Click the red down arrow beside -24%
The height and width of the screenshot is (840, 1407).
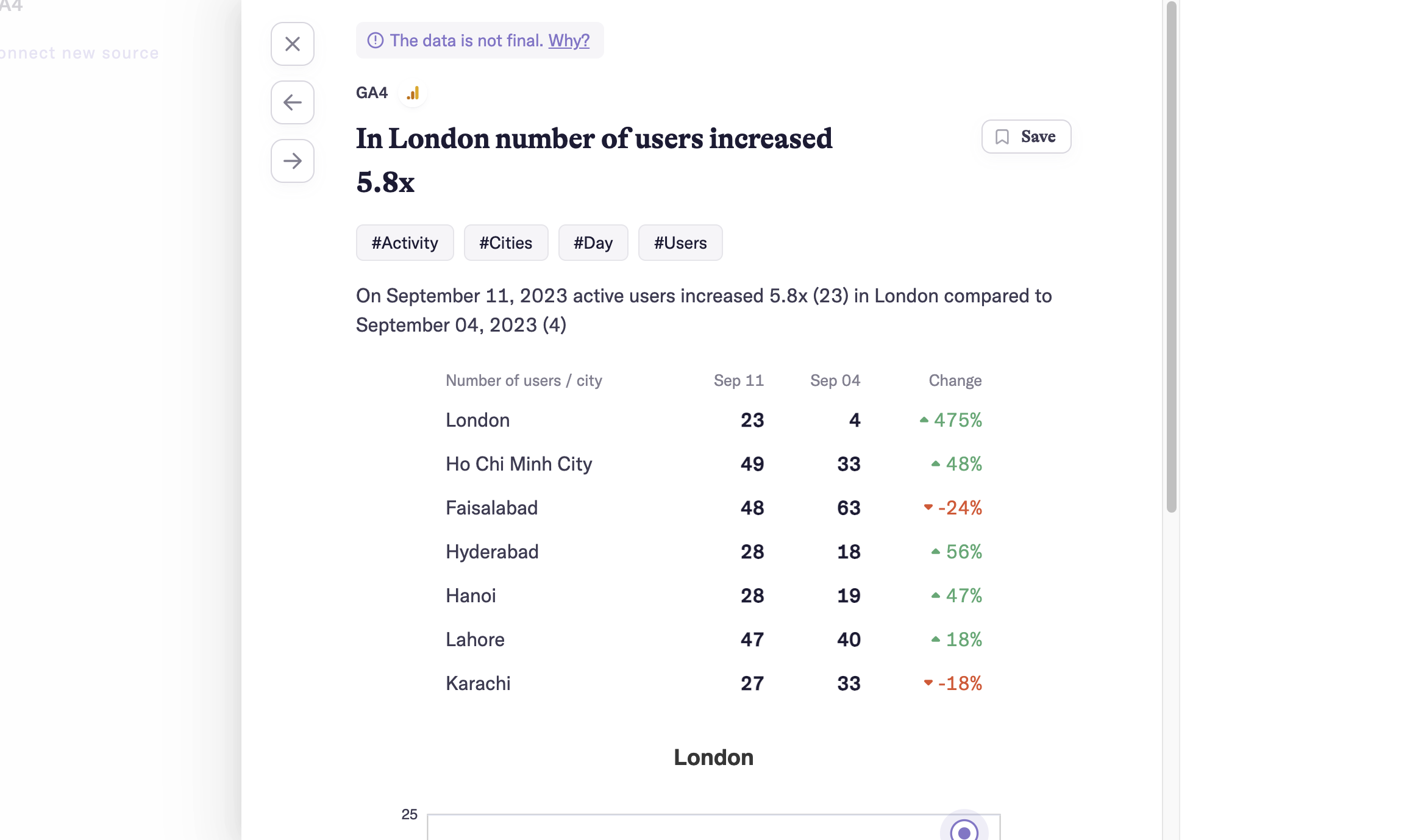(928, 507)
